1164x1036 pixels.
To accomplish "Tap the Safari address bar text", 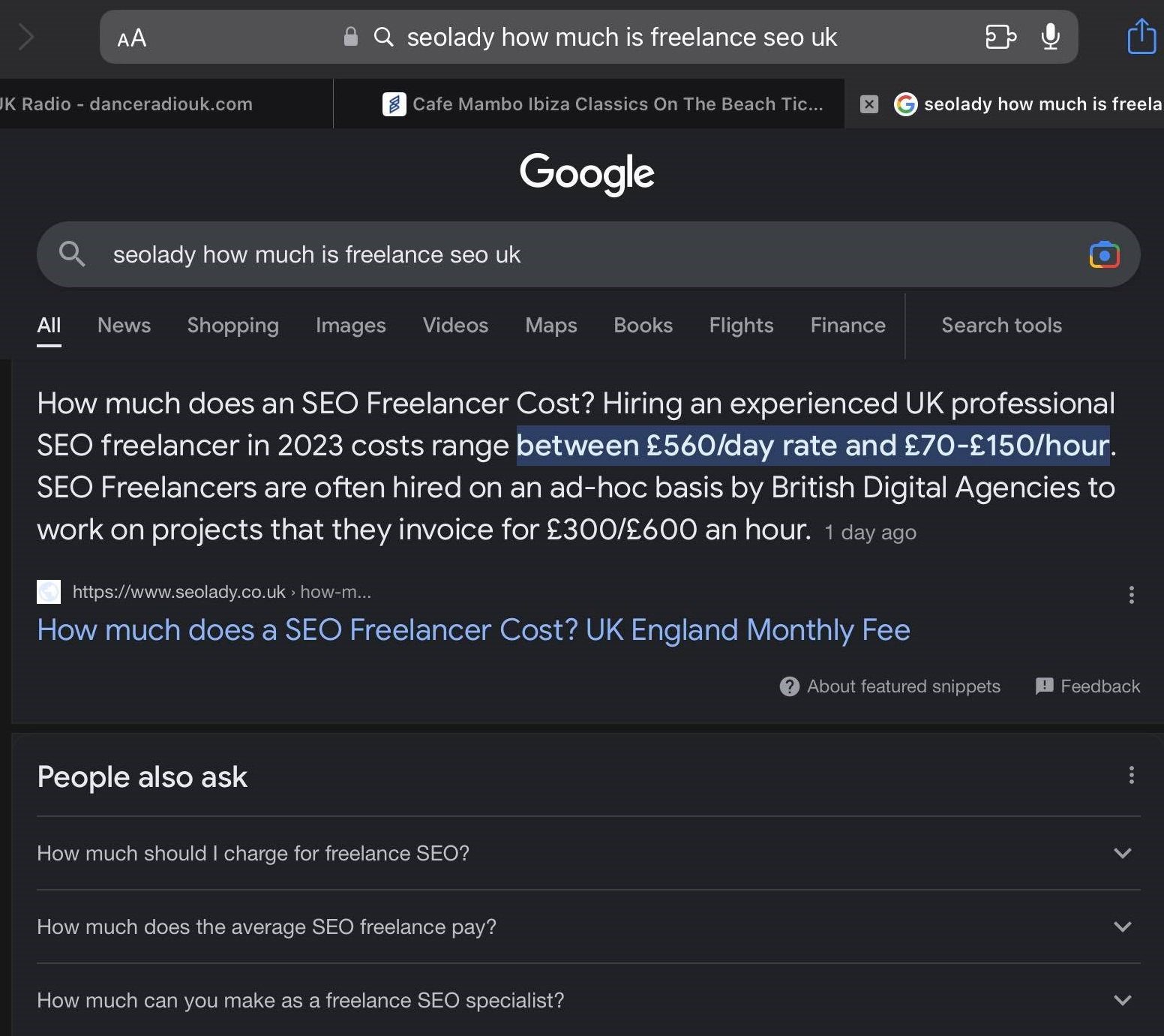I will click(x=622, y=38).
